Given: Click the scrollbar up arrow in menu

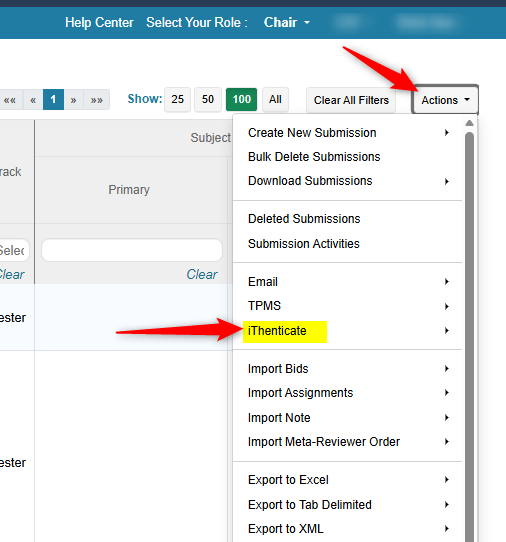Looking at the screenshot, I should click(469, 123).
